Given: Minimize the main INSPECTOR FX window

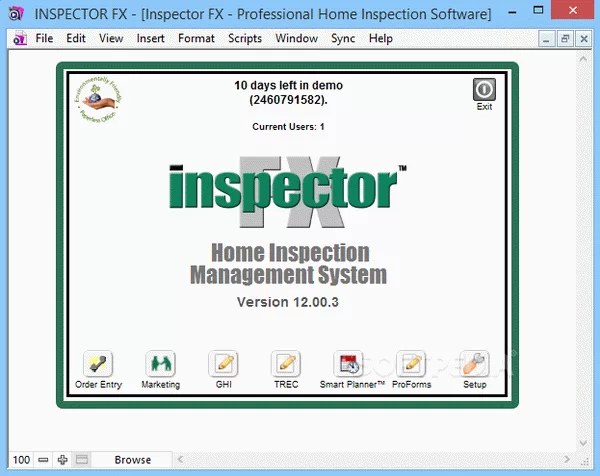Looking at the screenshot, I should 512,11.
